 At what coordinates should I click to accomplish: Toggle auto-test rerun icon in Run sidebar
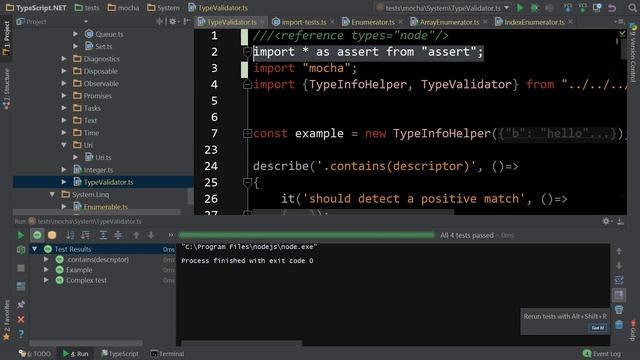(x=21, y=249)
